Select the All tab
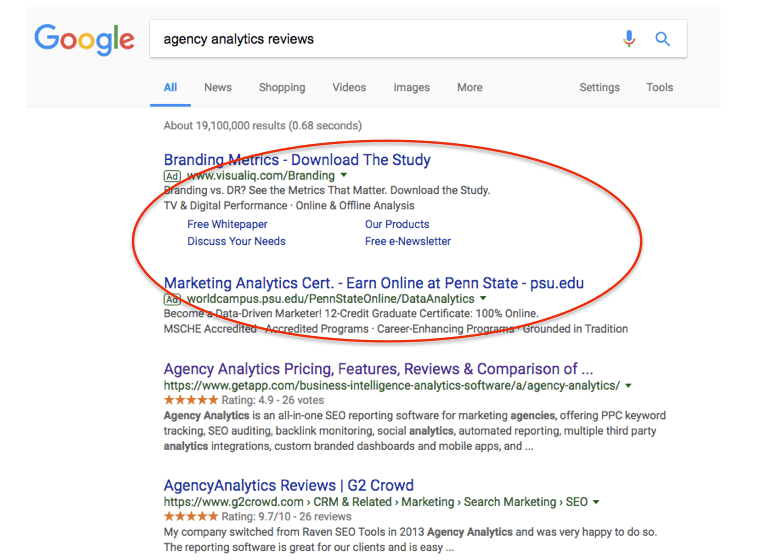 point(170,88)
